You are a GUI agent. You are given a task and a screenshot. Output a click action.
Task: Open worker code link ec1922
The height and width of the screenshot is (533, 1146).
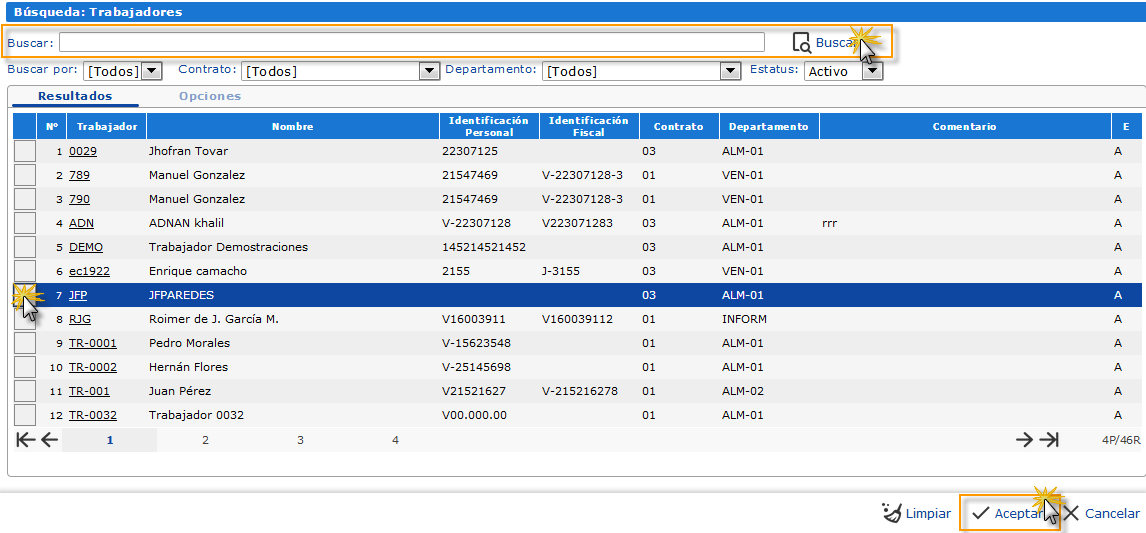pyautogui.click(x=89, y=271)
